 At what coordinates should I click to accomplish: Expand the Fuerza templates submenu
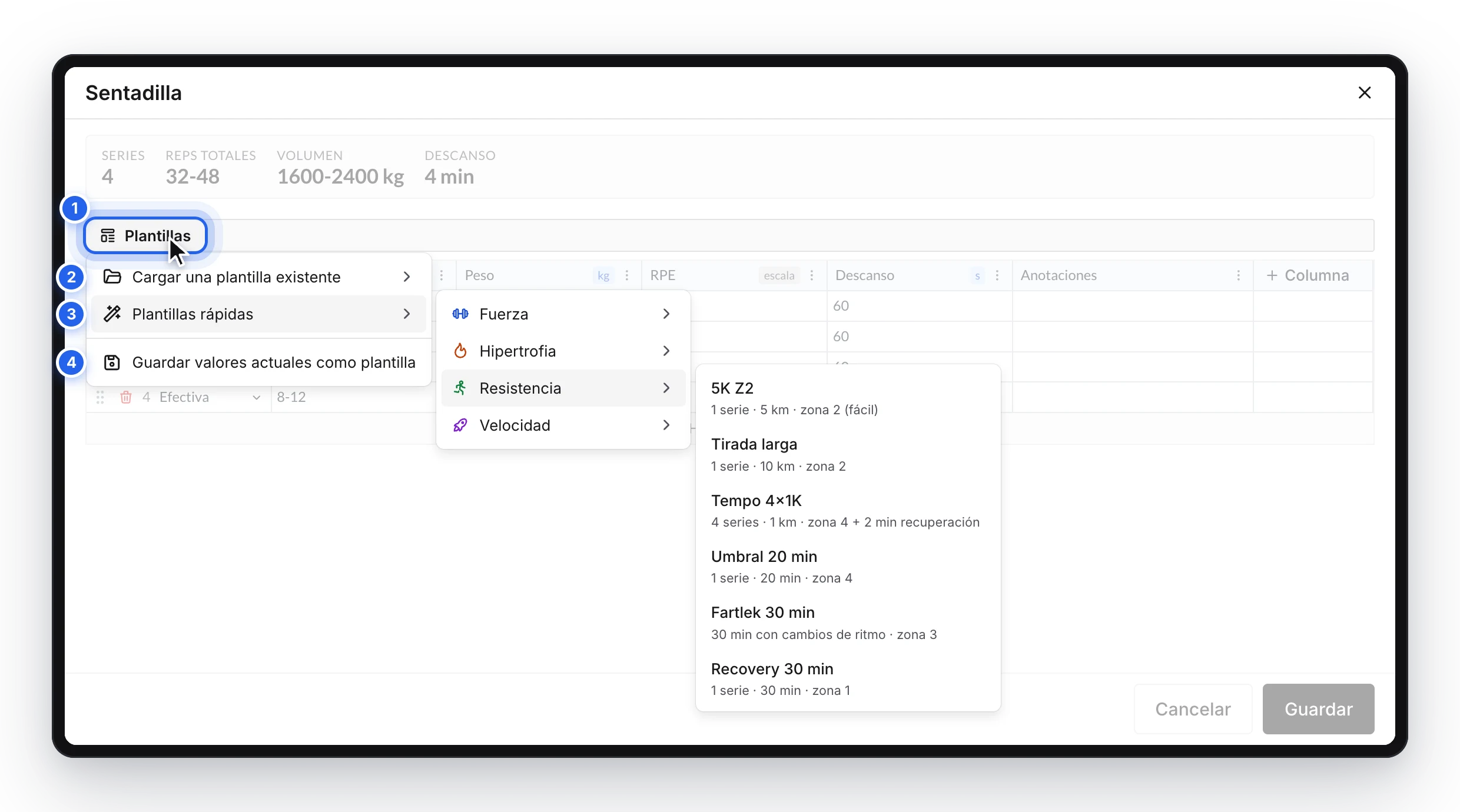563,314
